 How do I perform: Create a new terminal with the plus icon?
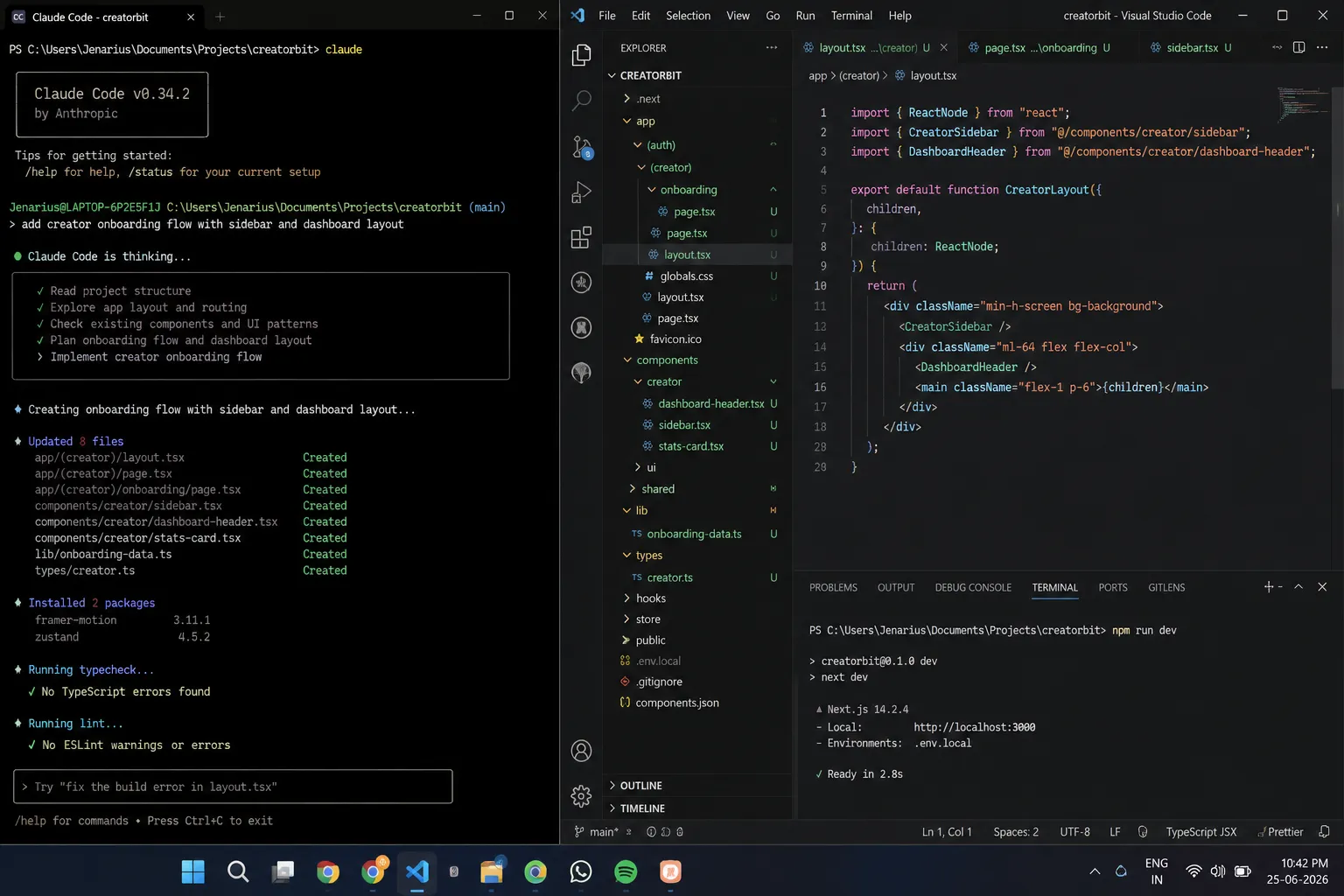[1268, 587]
